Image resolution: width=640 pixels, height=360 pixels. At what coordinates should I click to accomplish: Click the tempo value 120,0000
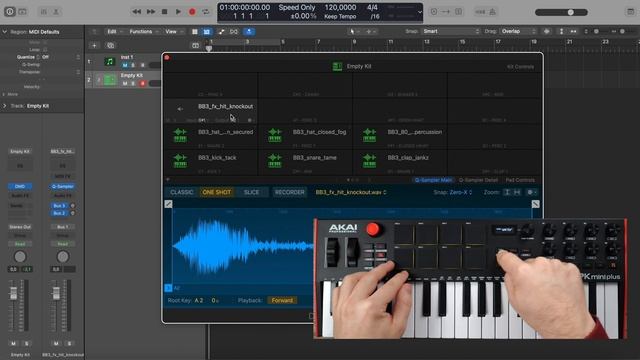click(340, 7)
